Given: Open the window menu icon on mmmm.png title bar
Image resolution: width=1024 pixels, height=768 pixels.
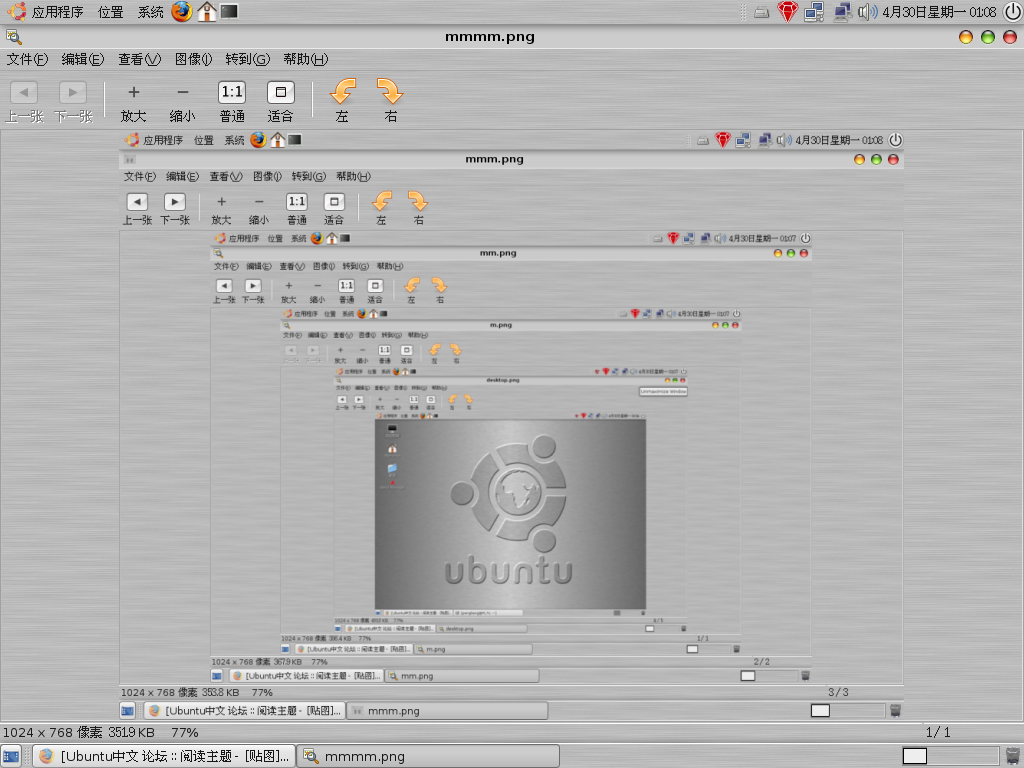Looking at the screenshot, I should click(x=14, y=37).
